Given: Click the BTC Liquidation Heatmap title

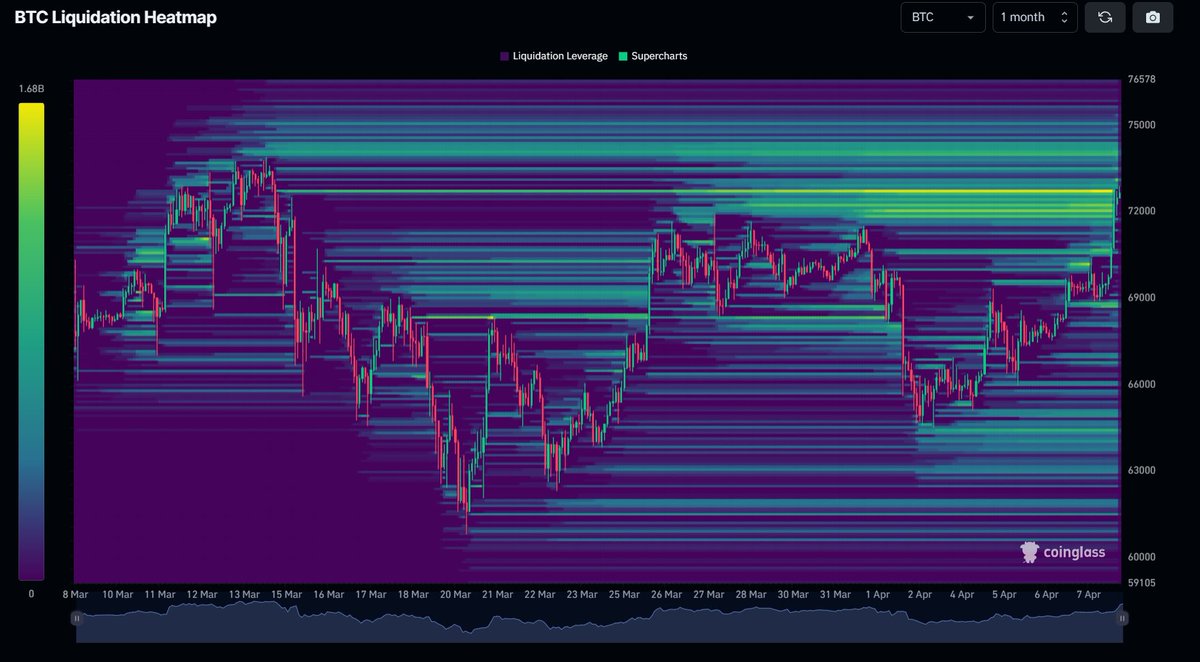Looking at the screenshot, I should pos(115,17).
